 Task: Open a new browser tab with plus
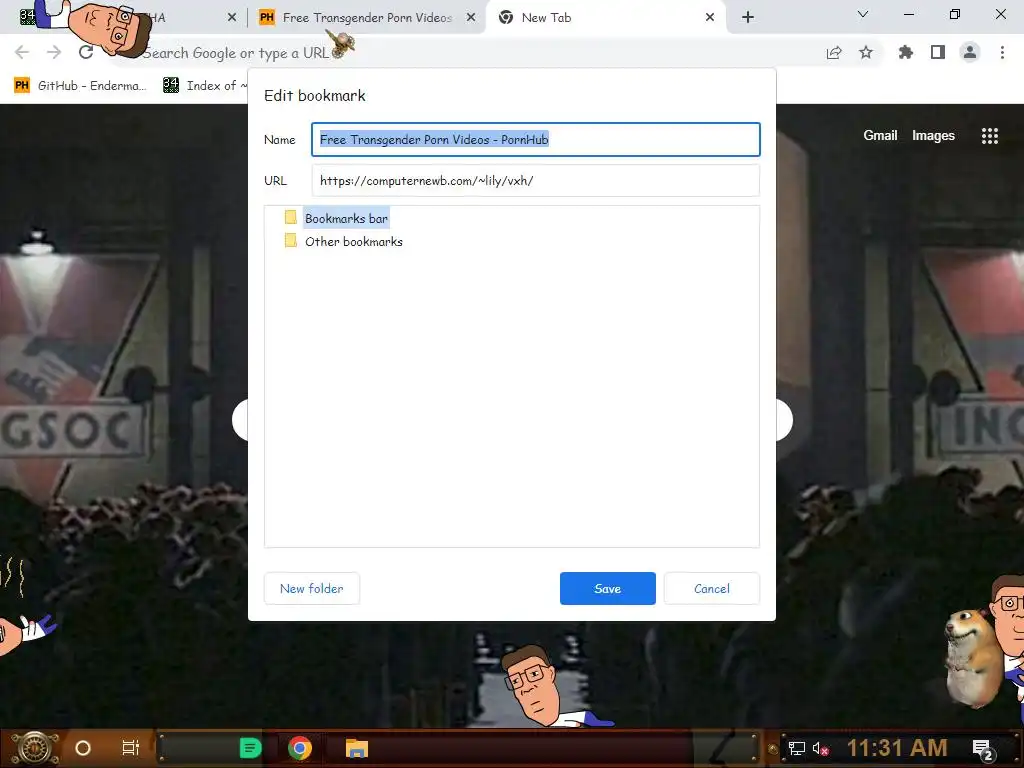point(748,18)
